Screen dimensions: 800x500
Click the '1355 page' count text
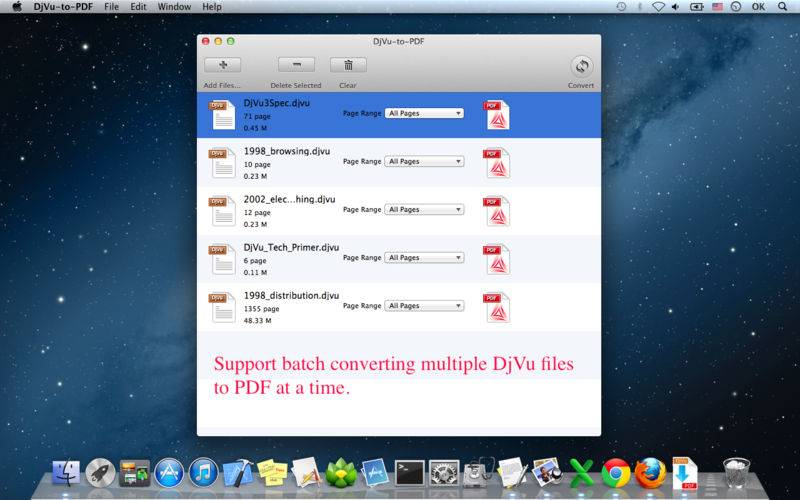click(261, 309)
